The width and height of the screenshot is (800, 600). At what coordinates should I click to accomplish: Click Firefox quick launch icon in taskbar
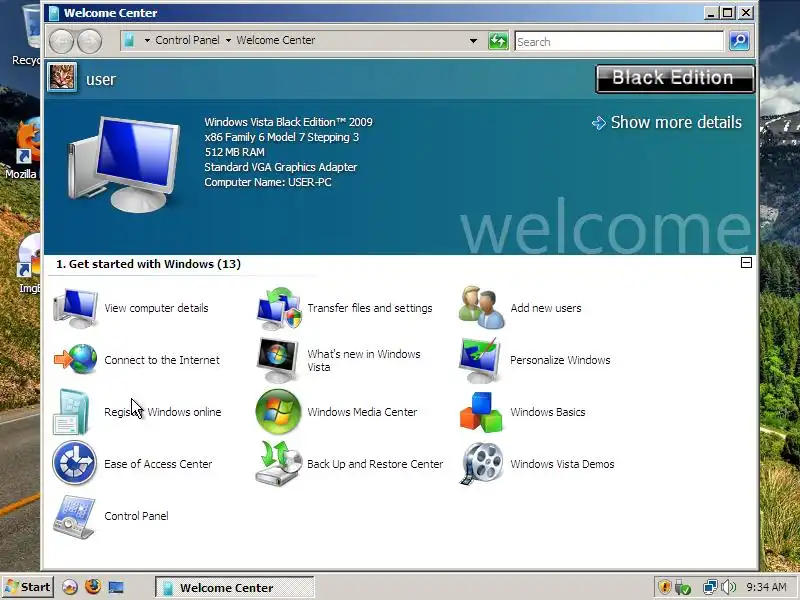pos(93,587)
